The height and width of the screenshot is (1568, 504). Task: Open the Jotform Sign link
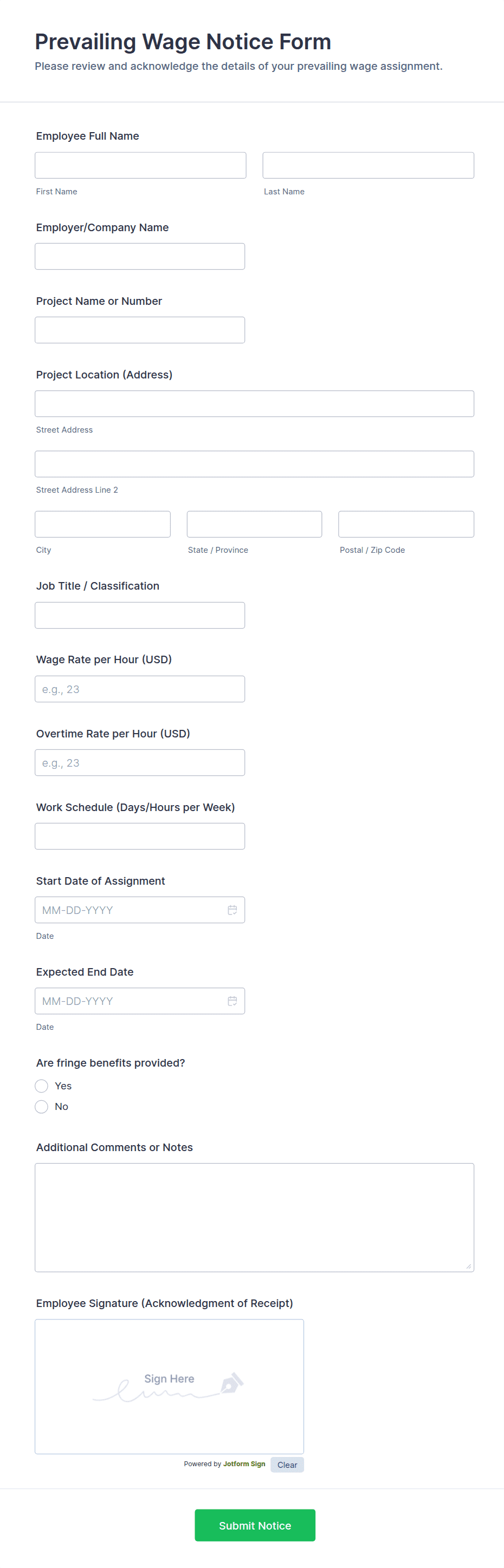tap(244, 1464)
